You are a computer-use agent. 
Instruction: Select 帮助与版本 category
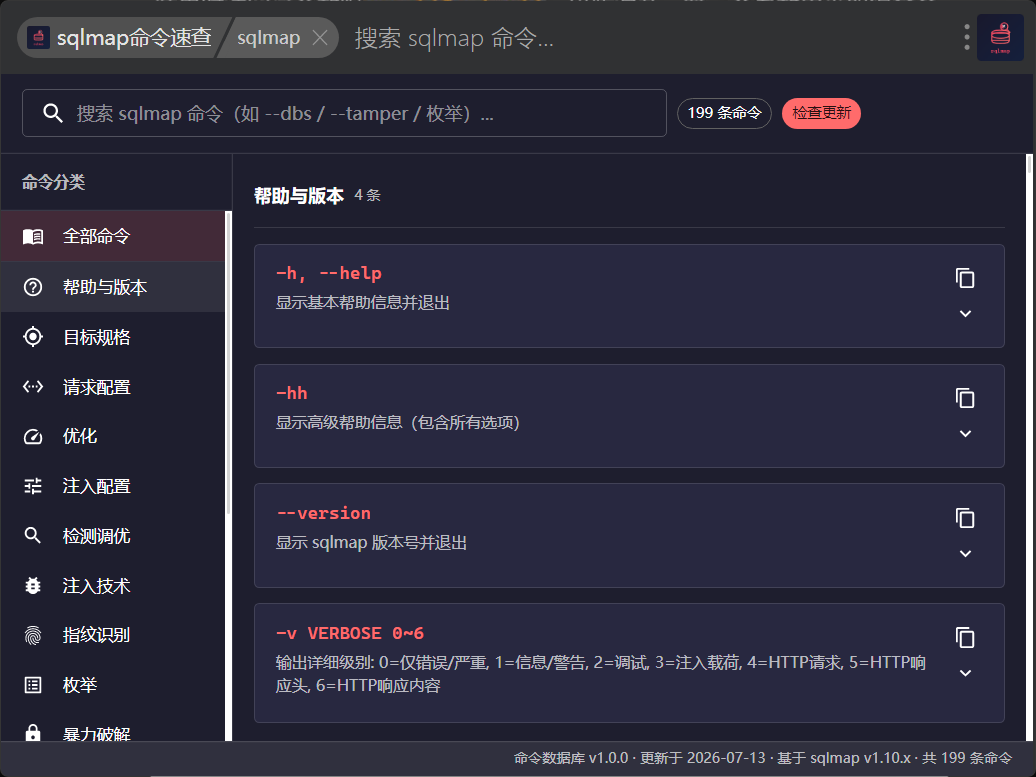[113, 287]
